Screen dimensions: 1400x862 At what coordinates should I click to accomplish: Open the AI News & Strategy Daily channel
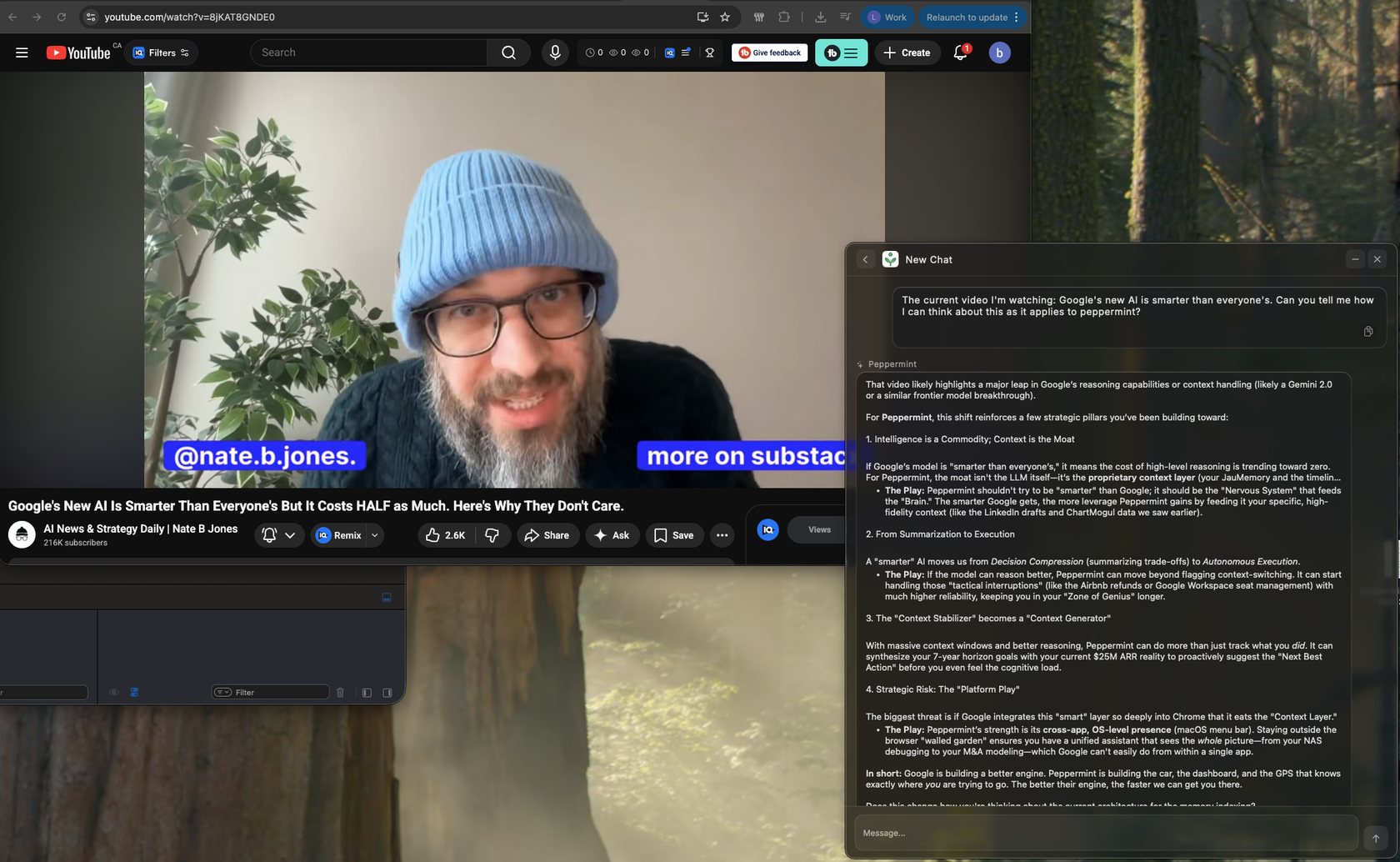tap(140, 529)
